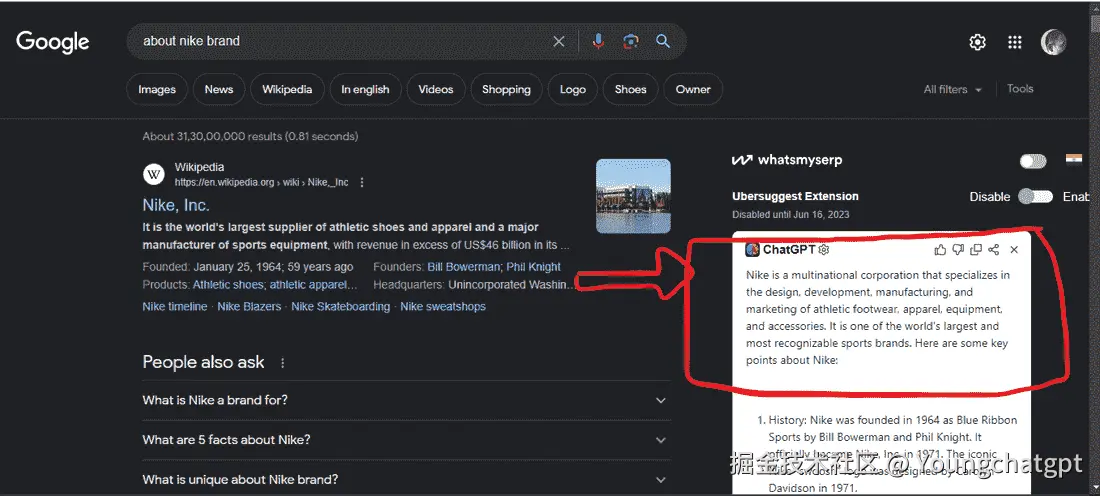The image size is (1100, 496).
Task: Select the Shoes filter chip
Action: pyautogui.click(x=630, y=89)
